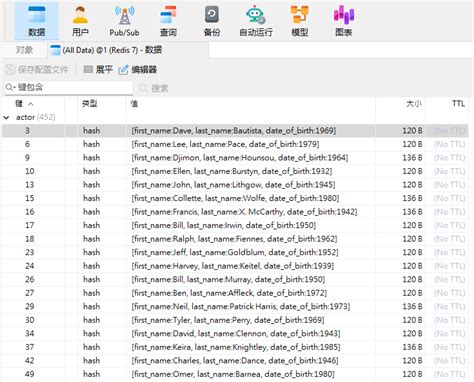
Task: Open the 用户 (User) icon
Action: click(x=80, y=21)
